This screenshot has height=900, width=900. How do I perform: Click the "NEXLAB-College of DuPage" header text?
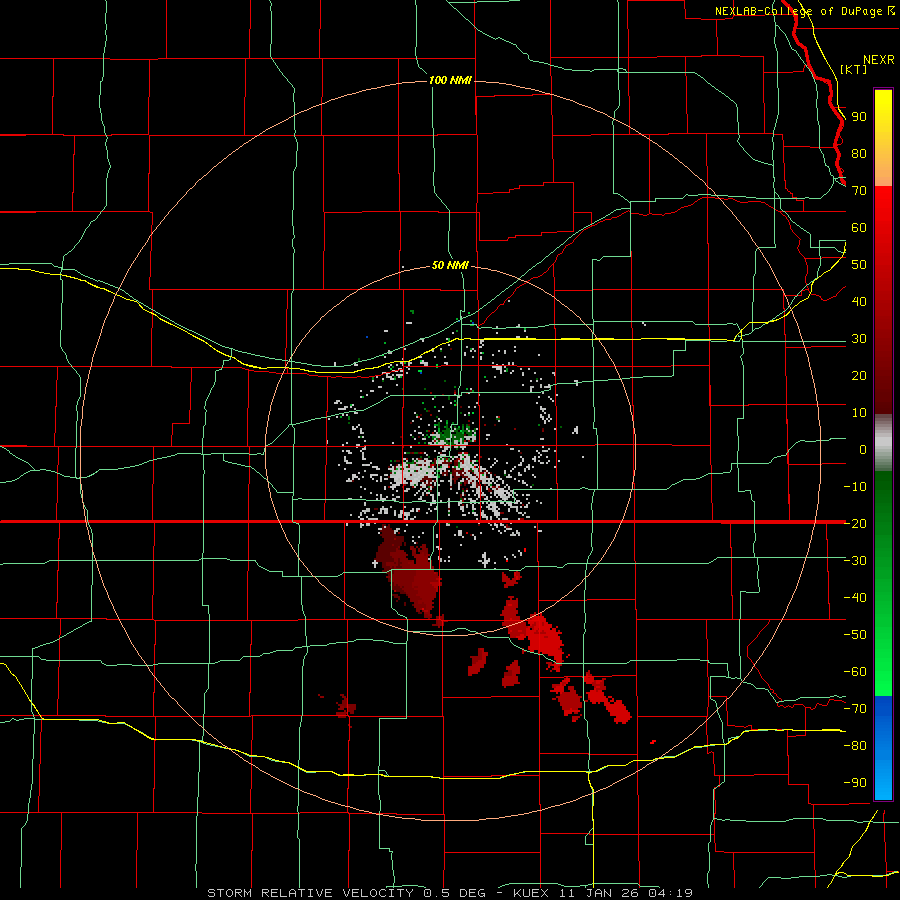(x=800, y=11)
